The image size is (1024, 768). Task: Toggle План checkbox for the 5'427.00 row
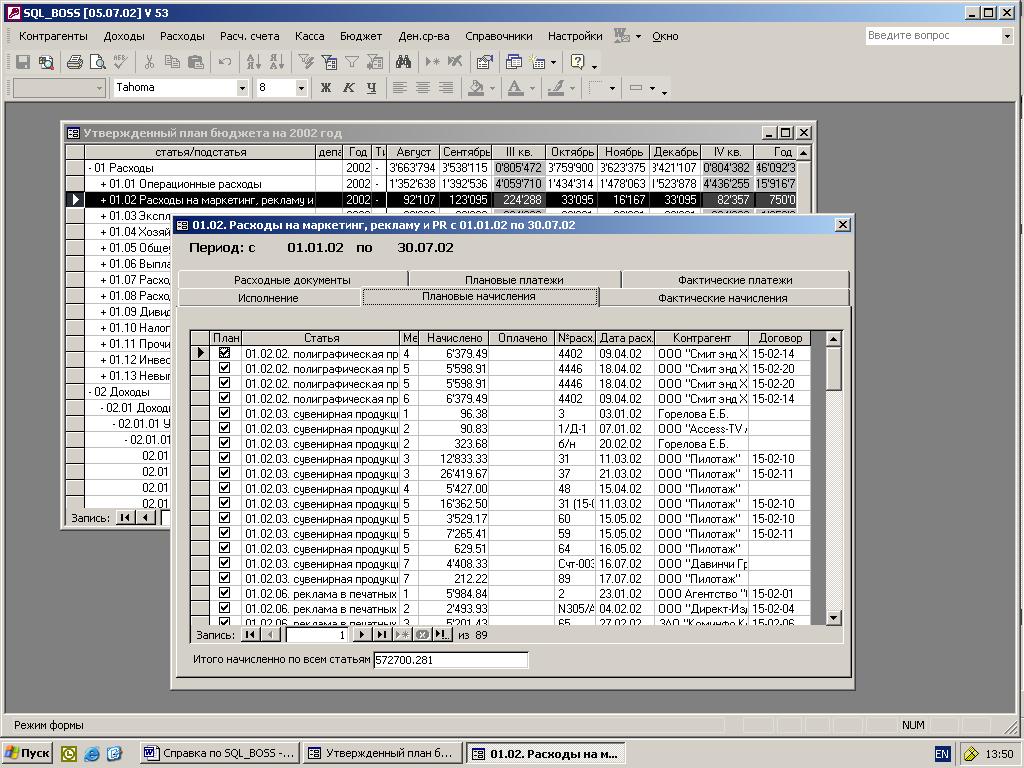pos(225,489)
